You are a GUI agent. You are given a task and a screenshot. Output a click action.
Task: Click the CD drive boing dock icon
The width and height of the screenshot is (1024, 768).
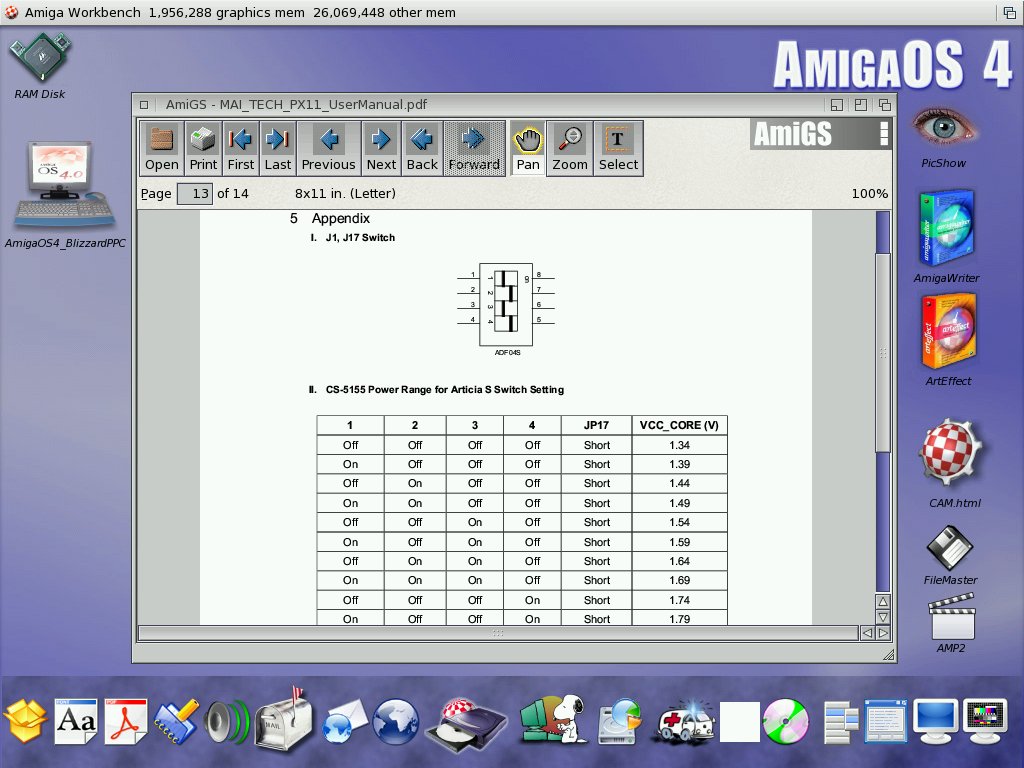[465, 724]
